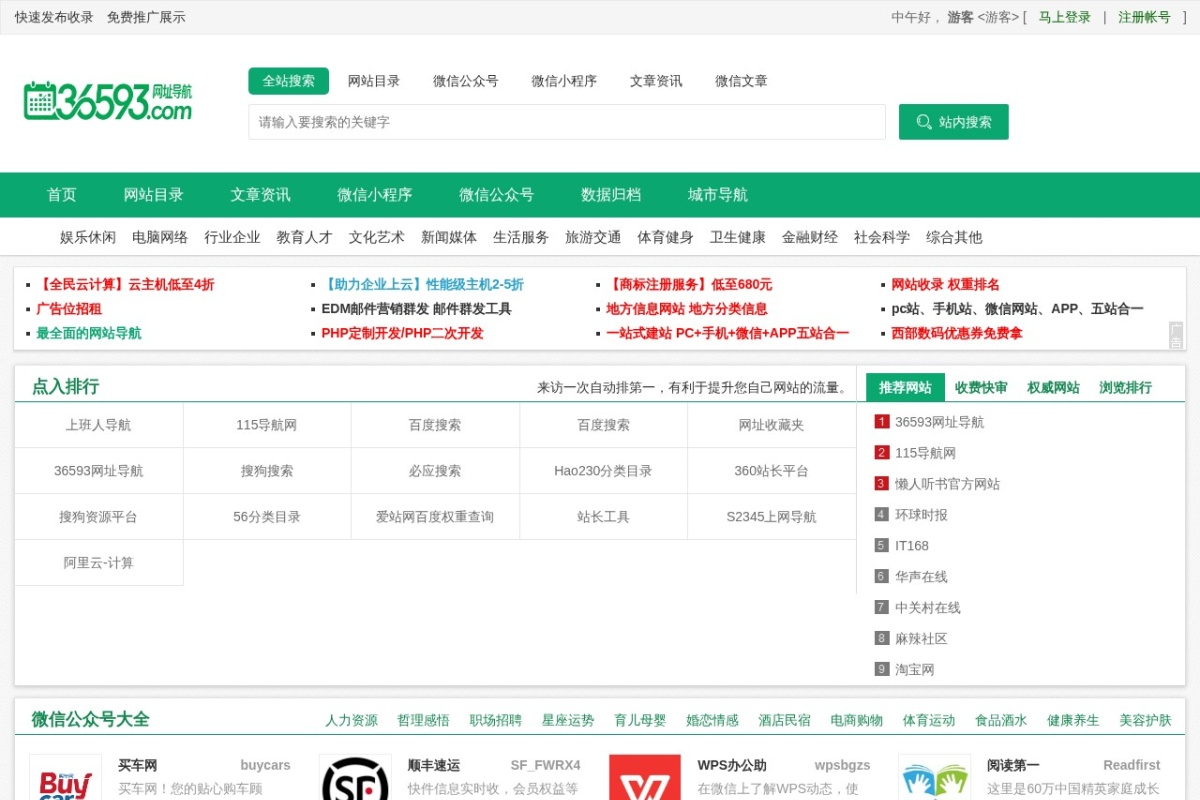Open the 金融财经 category
Image resolution: width=1200 pixels, height=800 pixels.
coord(810,237)
